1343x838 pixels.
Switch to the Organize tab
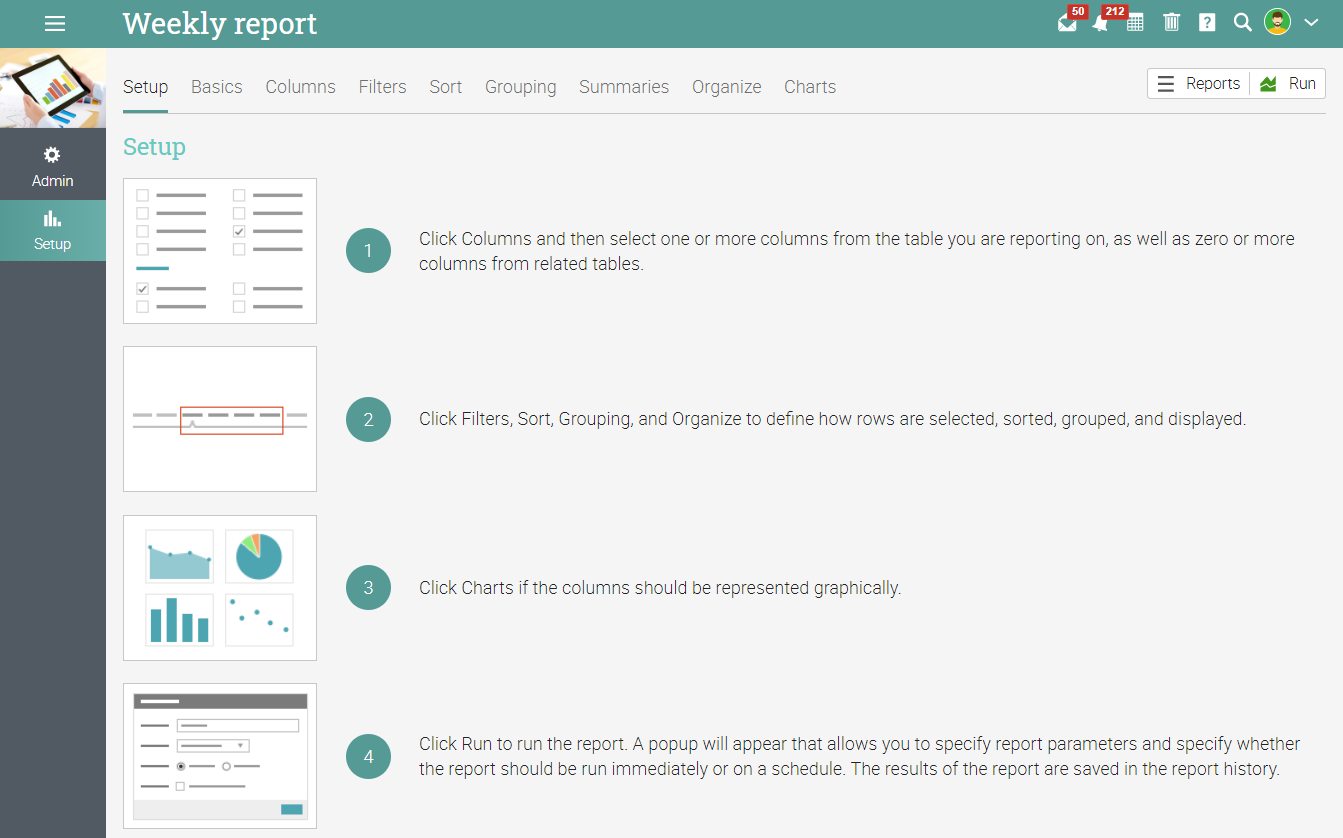coord(727,87)
